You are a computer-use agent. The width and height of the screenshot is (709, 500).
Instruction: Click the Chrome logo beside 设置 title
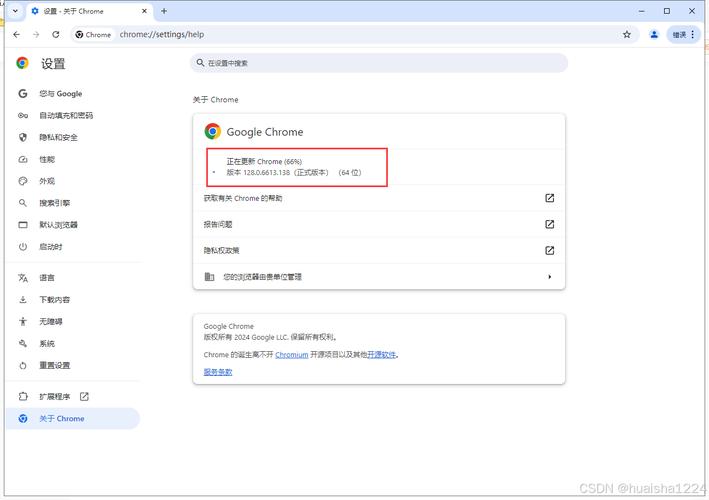[22, 63]
